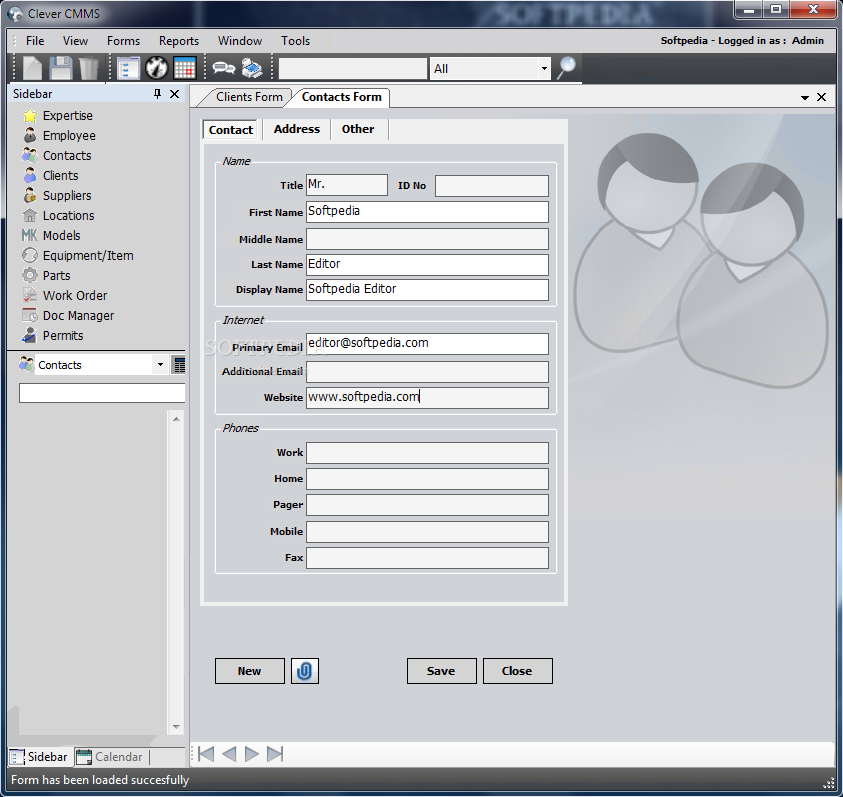Open the View menu

(x=75, y=41)
